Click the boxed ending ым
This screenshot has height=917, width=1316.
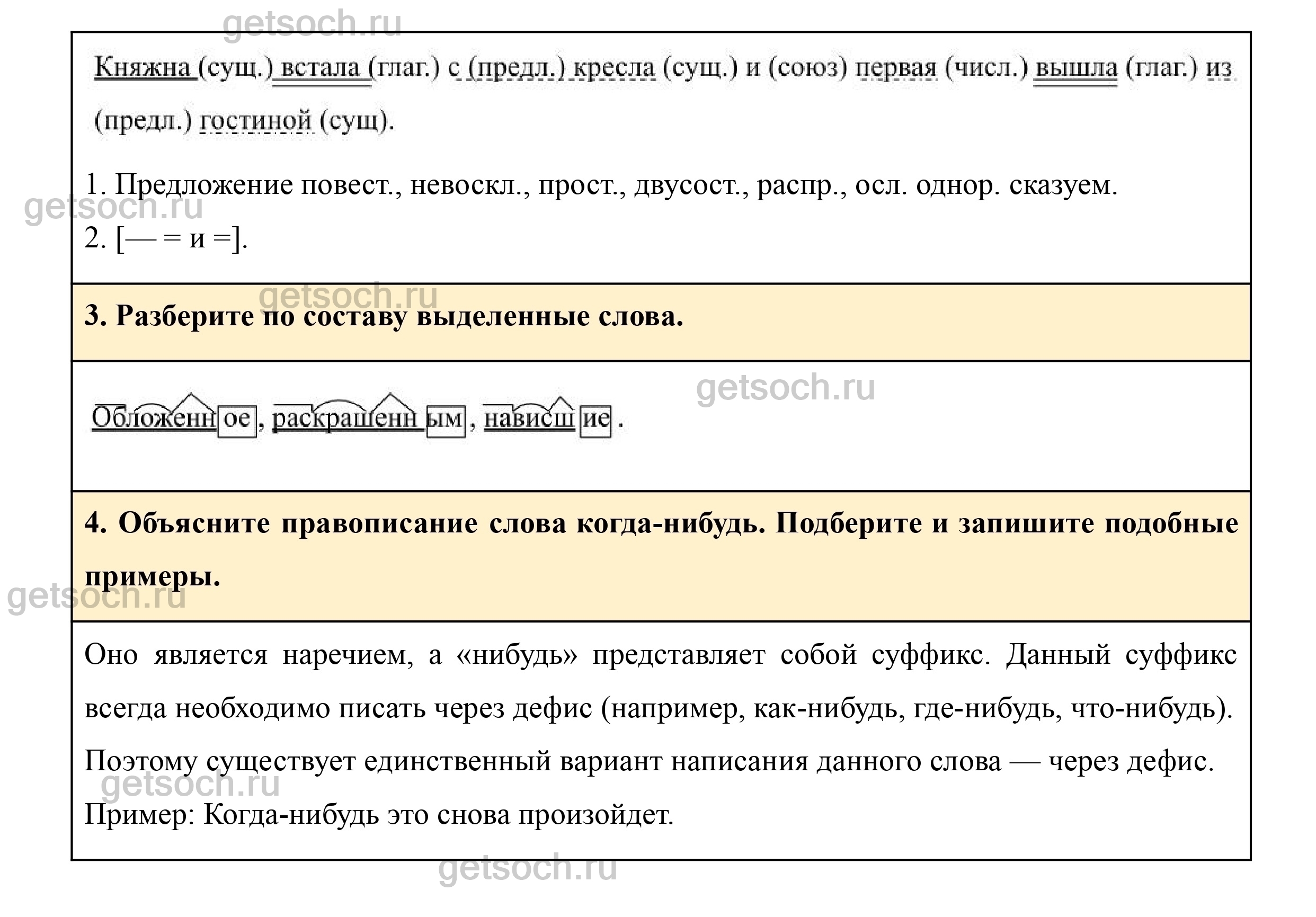point(446,420)
